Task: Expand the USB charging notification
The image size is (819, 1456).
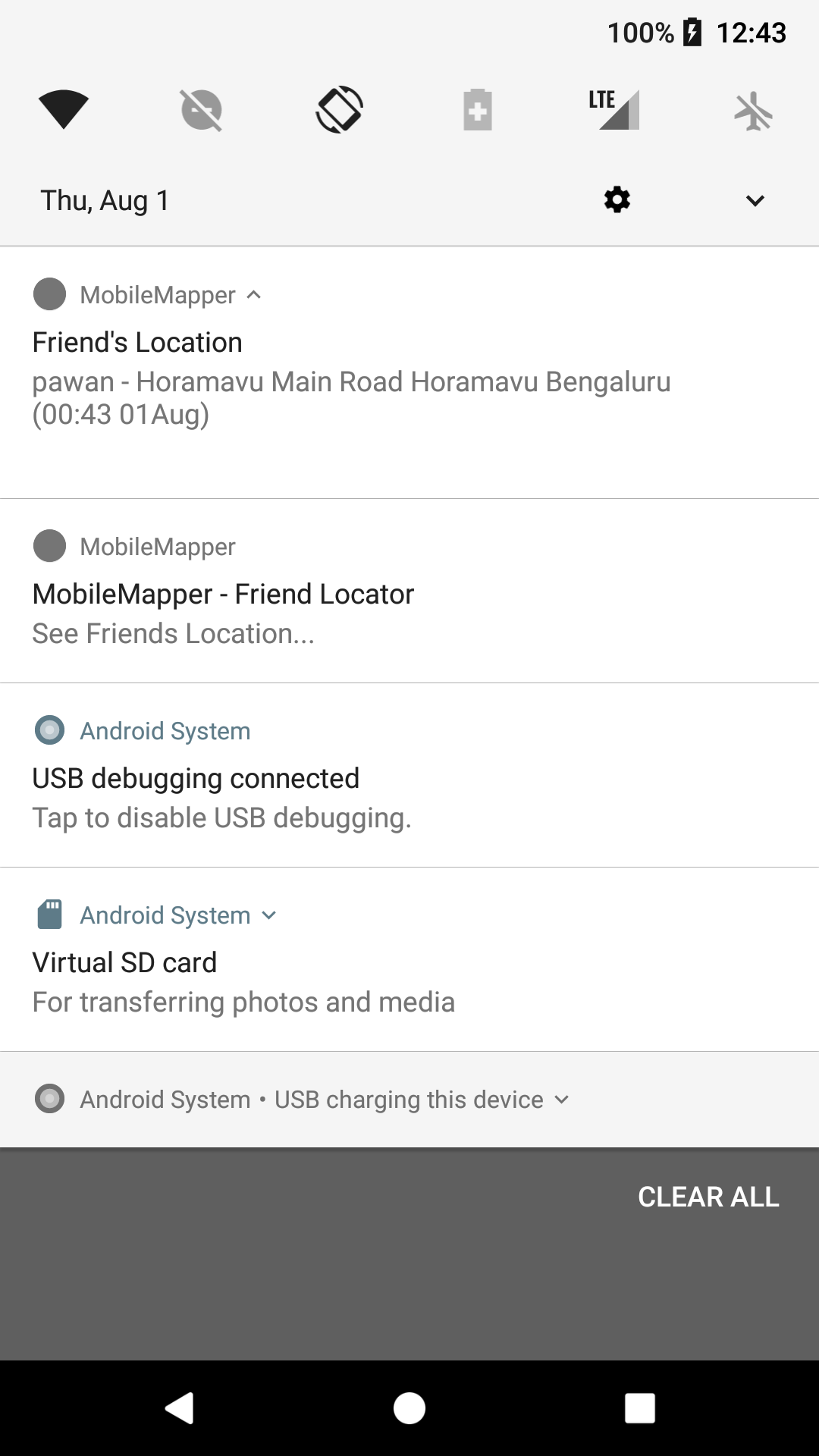Action: [x=561, y=1099]
